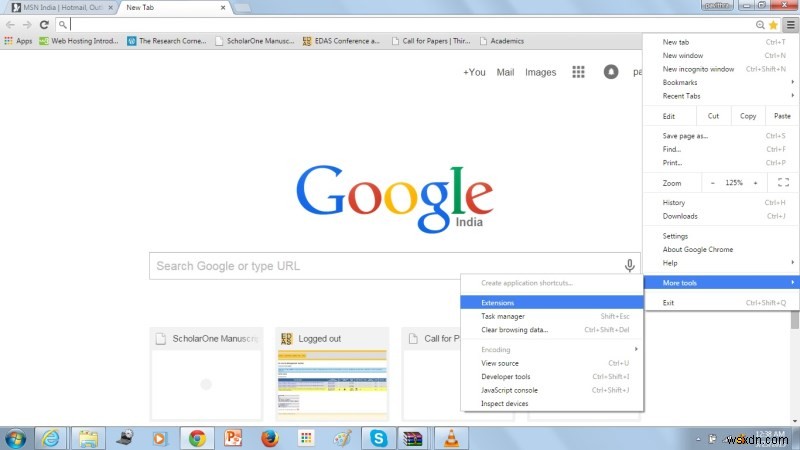Image resolution: width=800 pixels, height=450 pixels.
Task: Choose Extensions in More tools submenu
Action: point(552,303)
